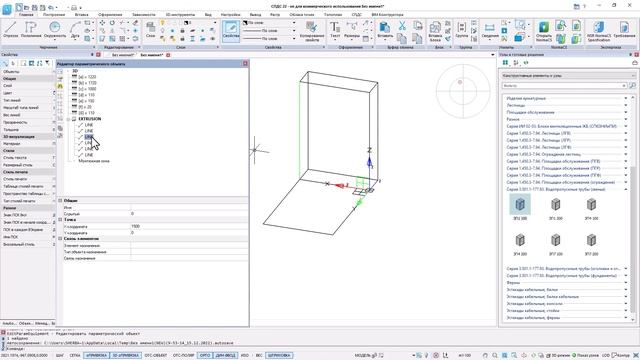Open the BIM Конструктор ribbon tab
The height and width of the screenshot is (360, 640).
tap(387, 15)
